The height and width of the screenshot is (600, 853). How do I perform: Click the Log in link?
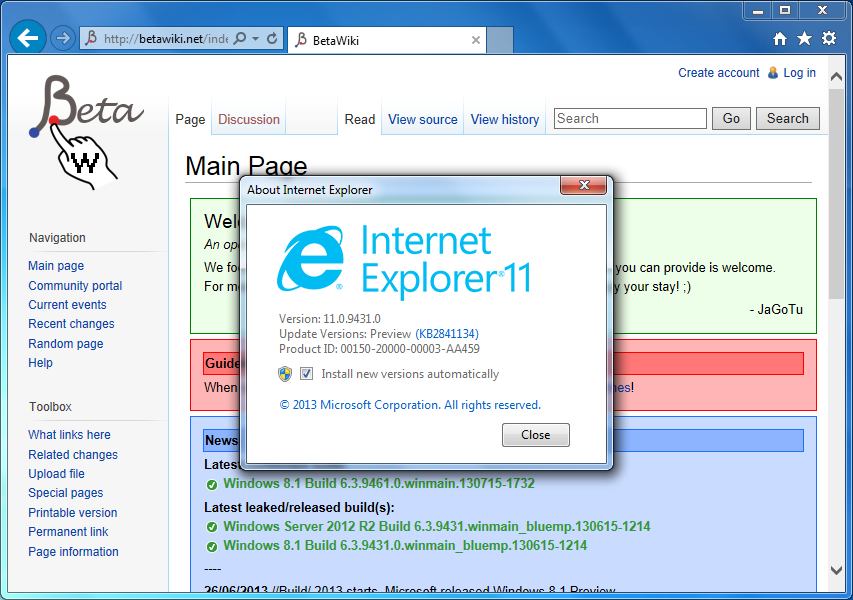pos(799,72)
